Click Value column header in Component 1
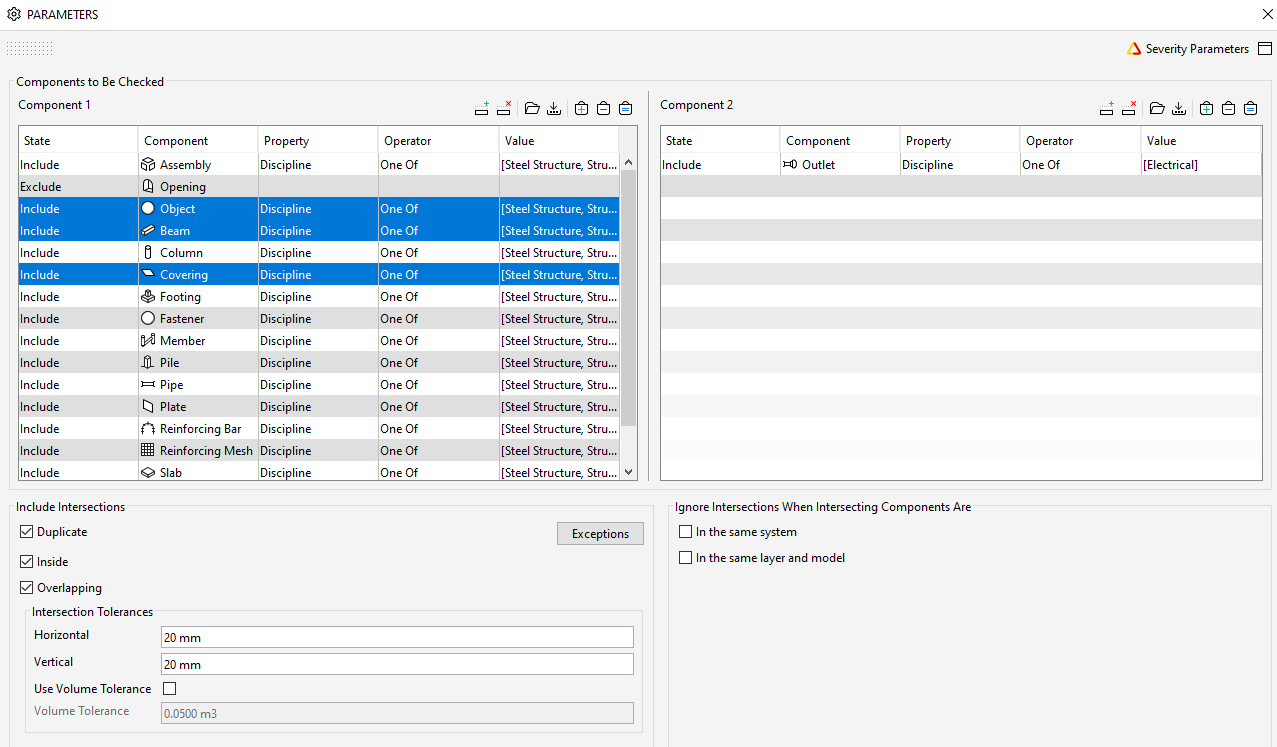Screen dimensions: 1277x747 558,141
